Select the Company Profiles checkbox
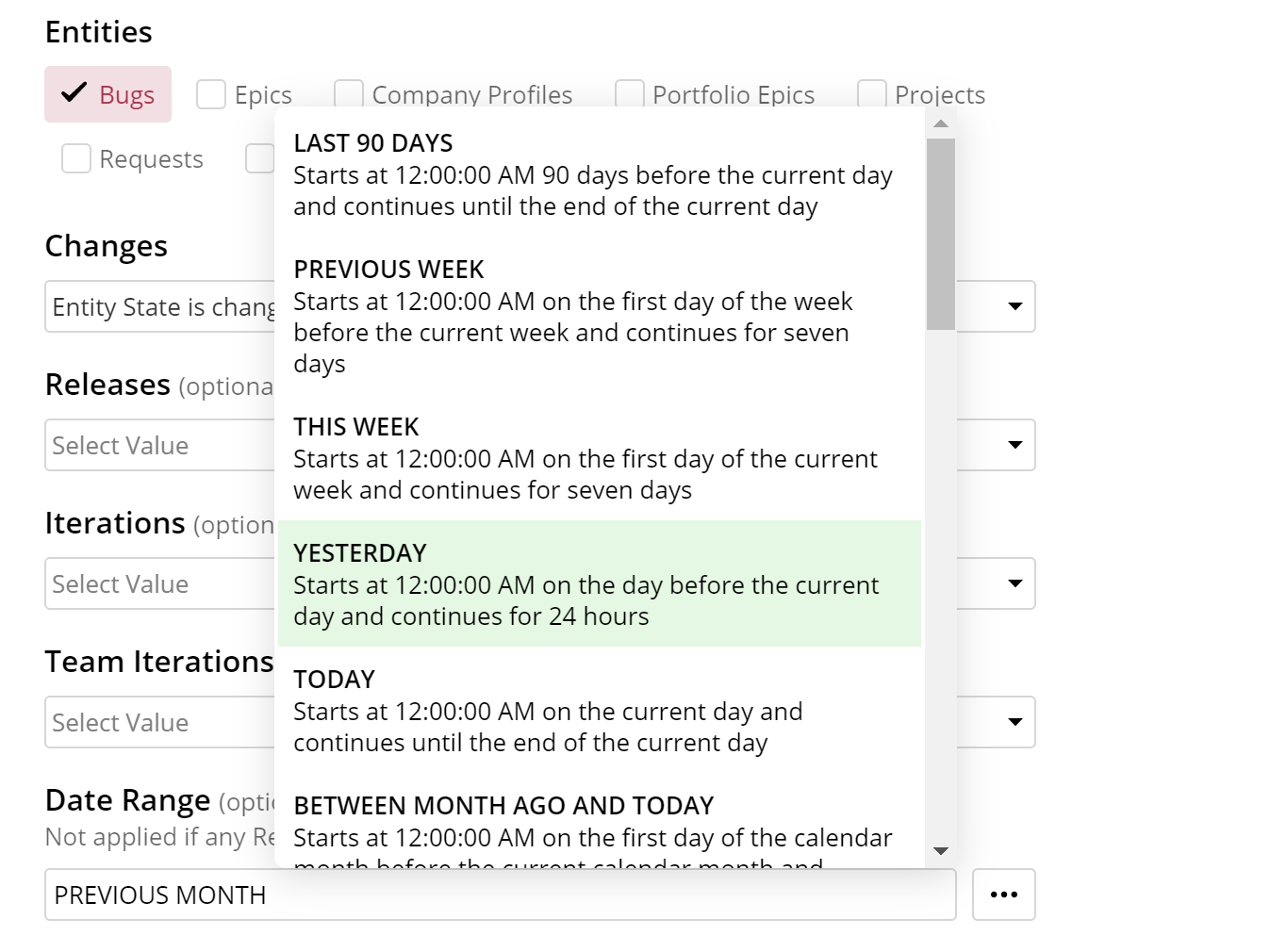 tap(349, 95)
